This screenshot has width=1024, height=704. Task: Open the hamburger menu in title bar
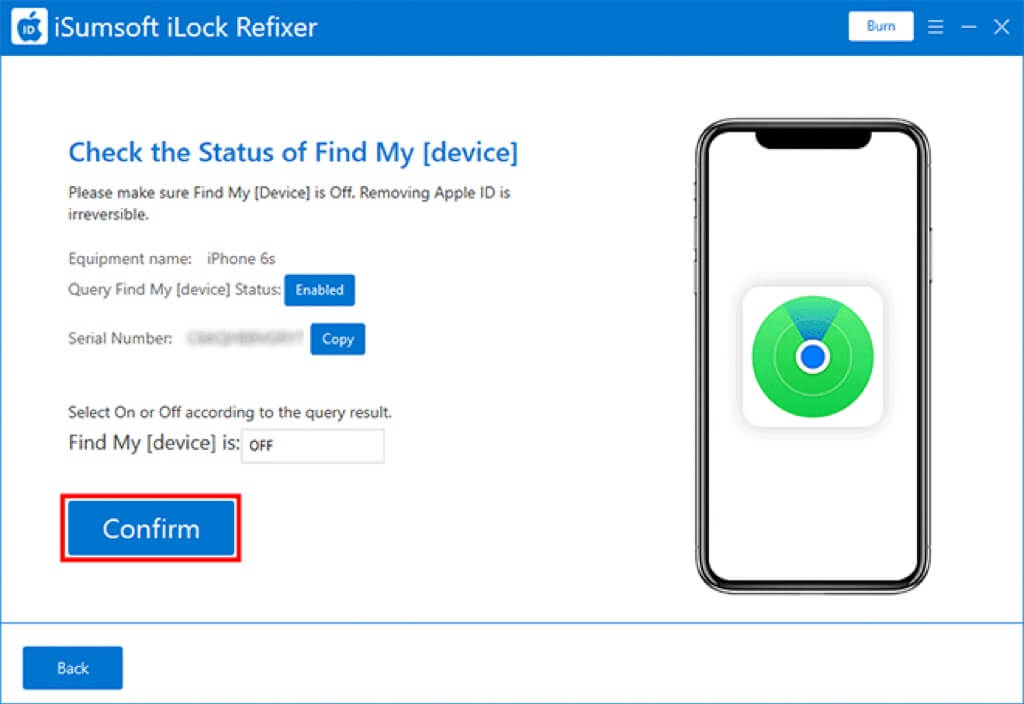tap(935, 27)
